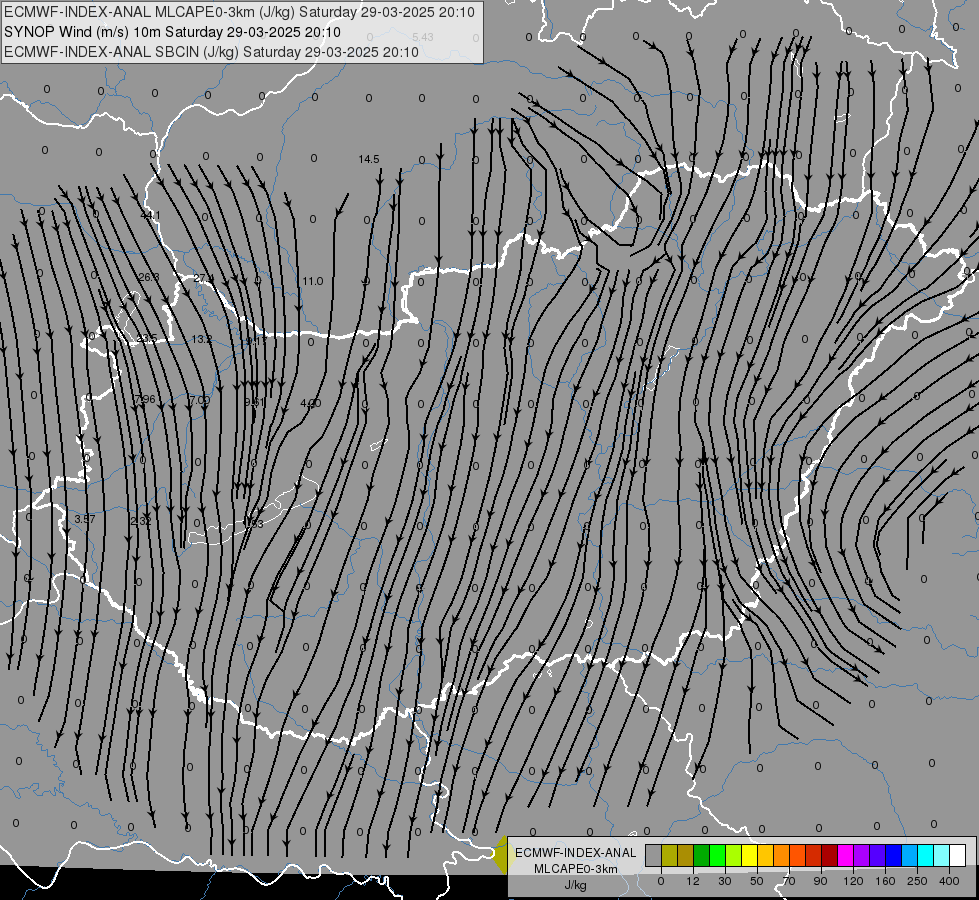Click the map value 1.53

[x=253, y=523]
